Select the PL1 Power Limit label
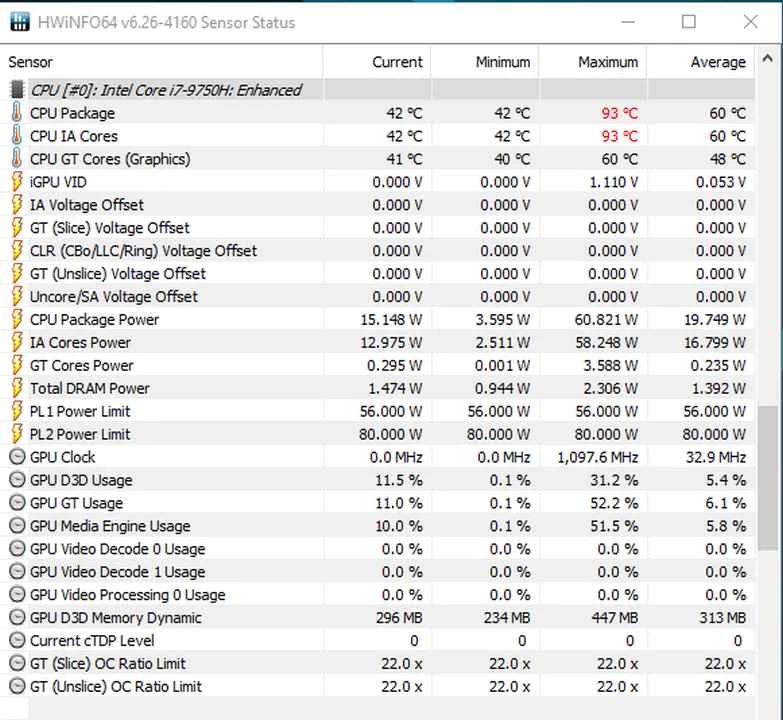The height and width of the screenshot is (720, 783). 80,412
